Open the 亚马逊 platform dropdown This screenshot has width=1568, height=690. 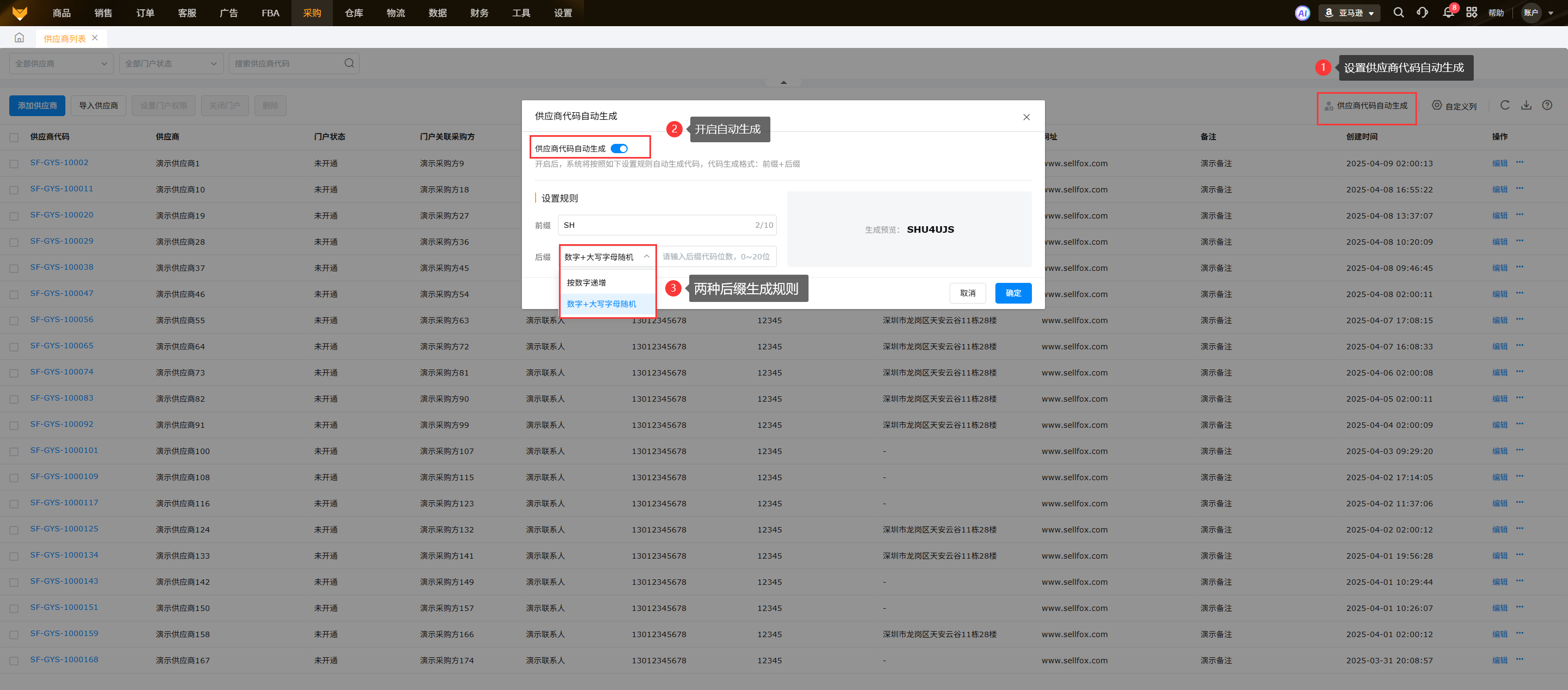point(1350,13)
